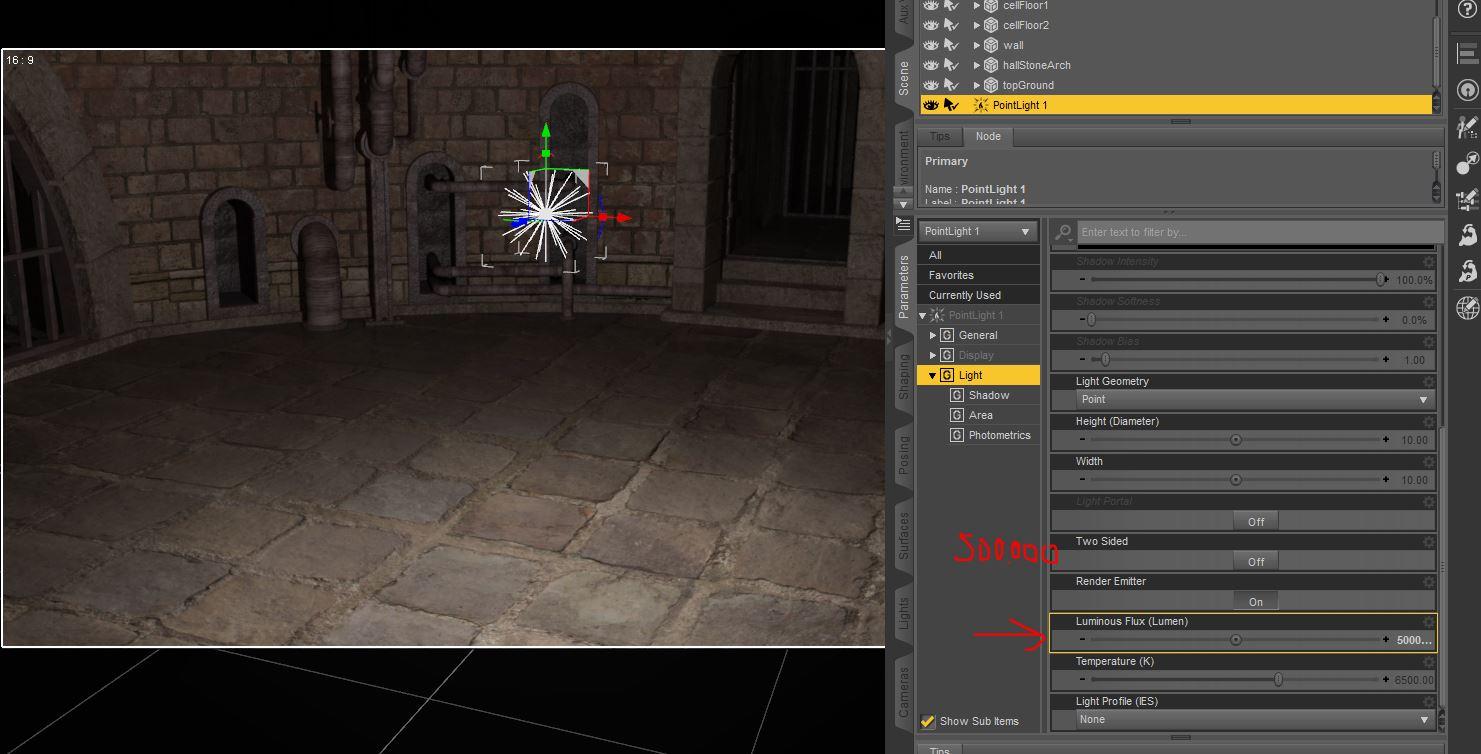The height and width of the screenshot is (754, 1481).
Task: Click the plus button on Temperature slider
Action: coord(1386,680)
